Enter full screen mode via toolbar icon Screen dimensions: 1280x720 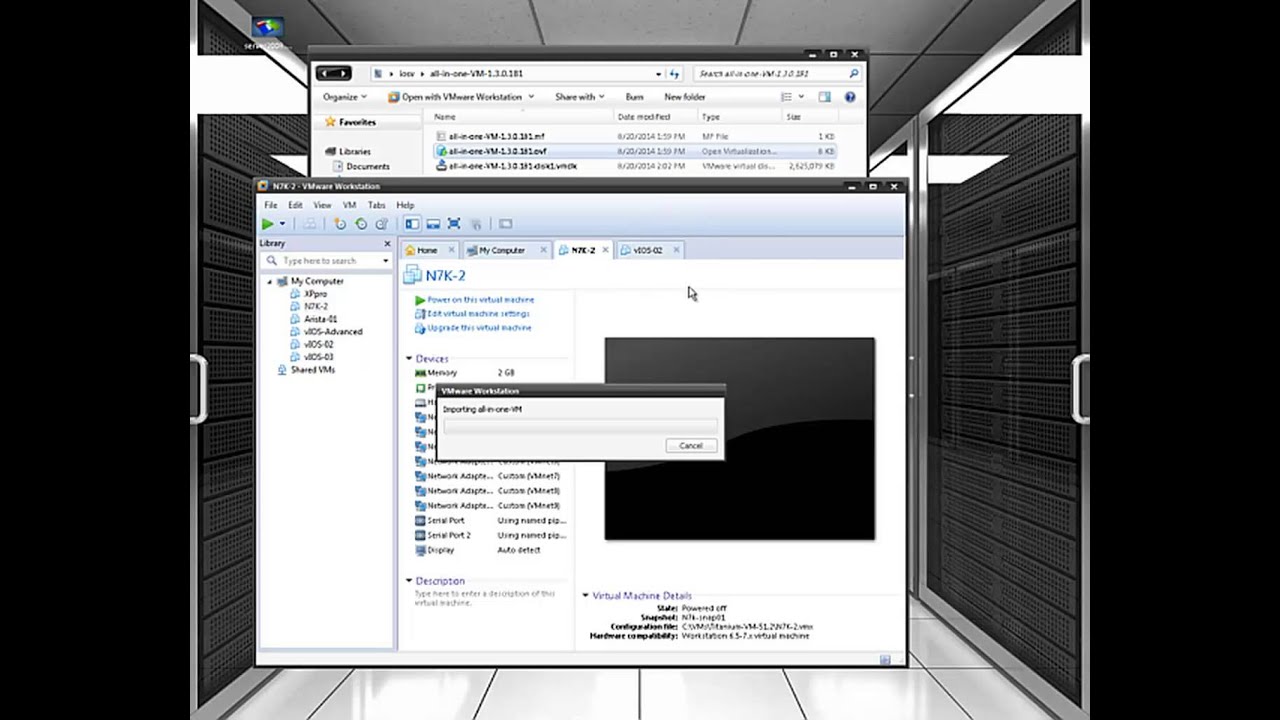454,224
